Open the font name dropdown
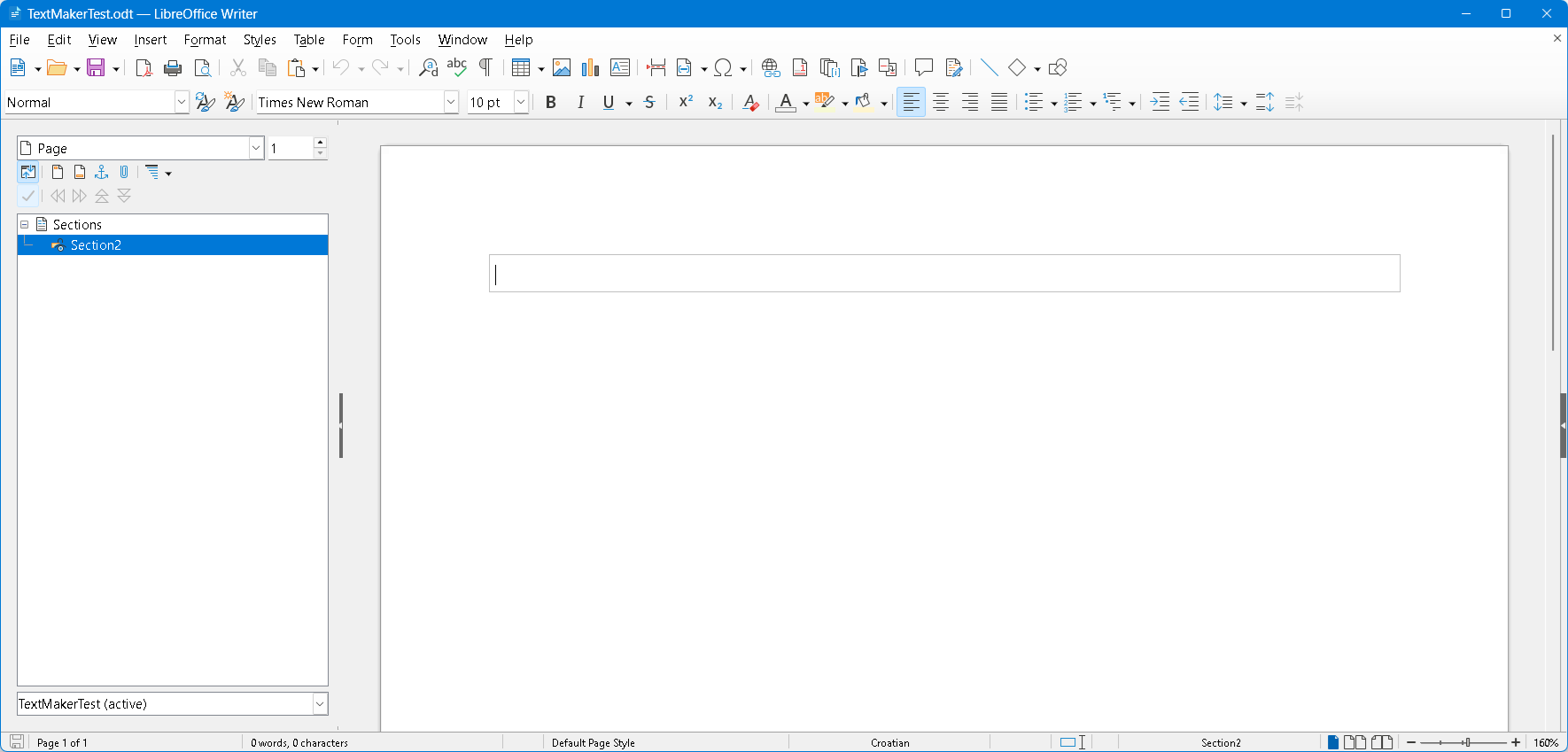Screen dimensions: 1568x752 pos(451,103)
